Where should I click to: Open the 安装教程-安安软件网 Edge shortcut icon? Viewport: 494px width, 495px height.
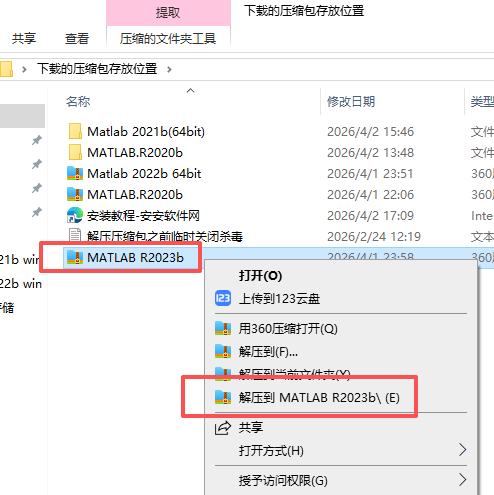(75, 215)
